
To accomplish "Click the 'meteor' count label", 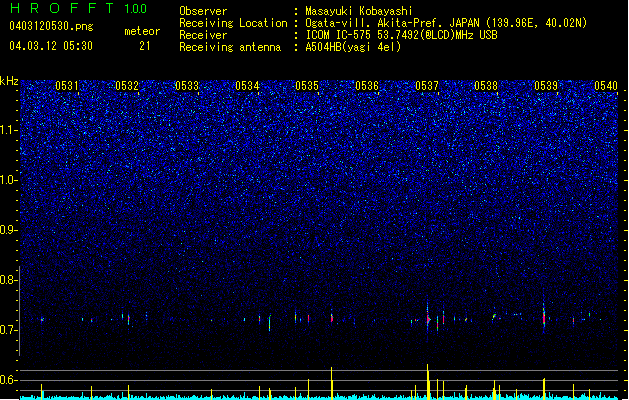I will click(142, 31).
